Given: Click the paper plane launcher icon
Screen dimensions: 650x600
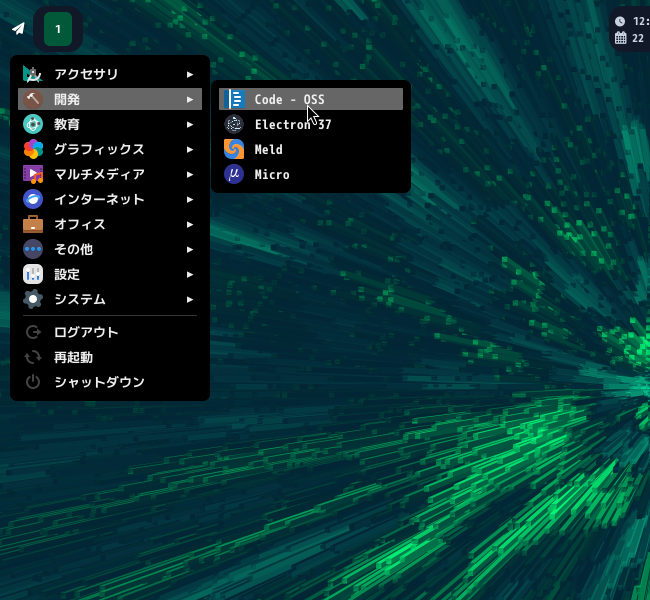Looking at the screenshot, I should click(x=18, y=29).
